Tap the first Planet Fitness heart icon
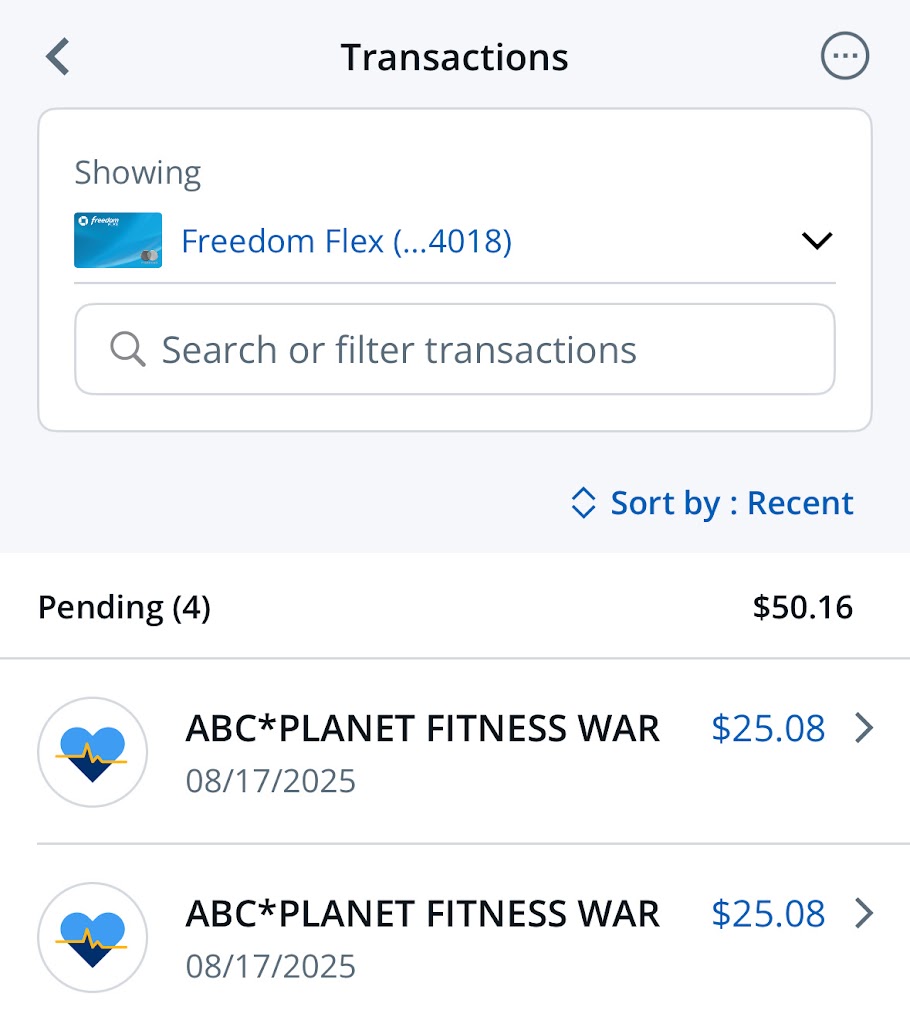 pyautogui.click(x=92, y=752)
